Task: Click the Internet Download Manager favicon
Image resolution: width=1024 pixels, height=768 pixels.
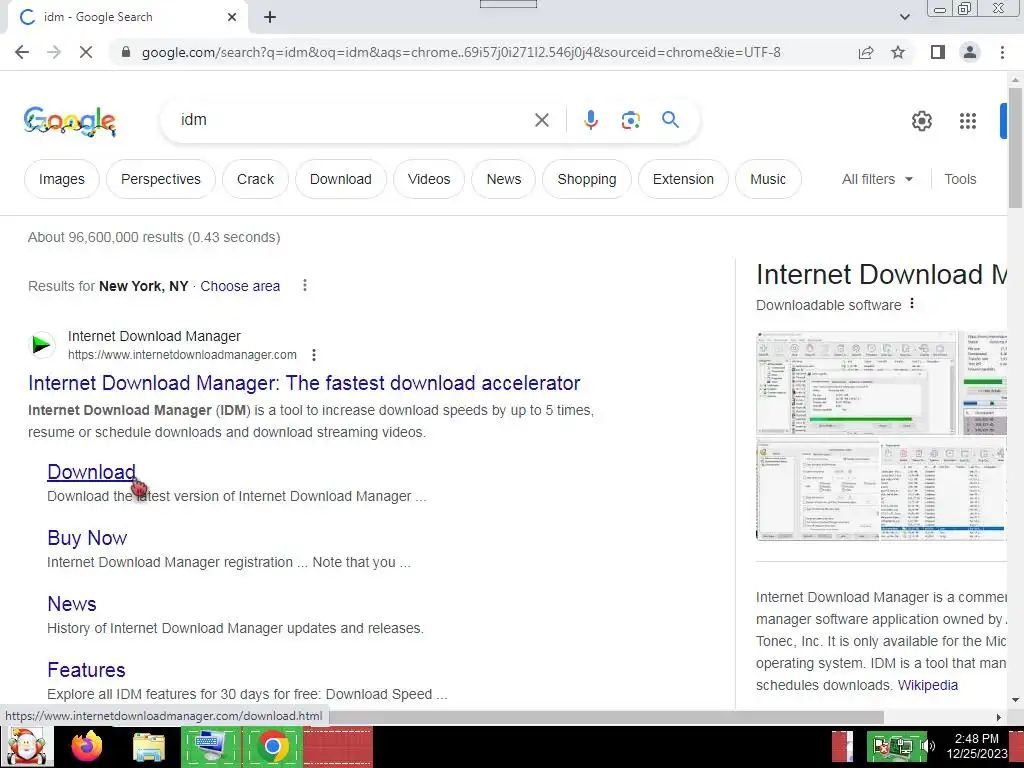Action: [42, 344]
